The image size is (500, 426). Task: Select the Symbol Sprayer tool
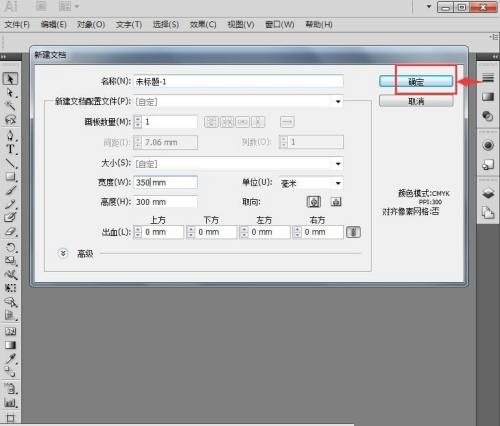[10, 388]
